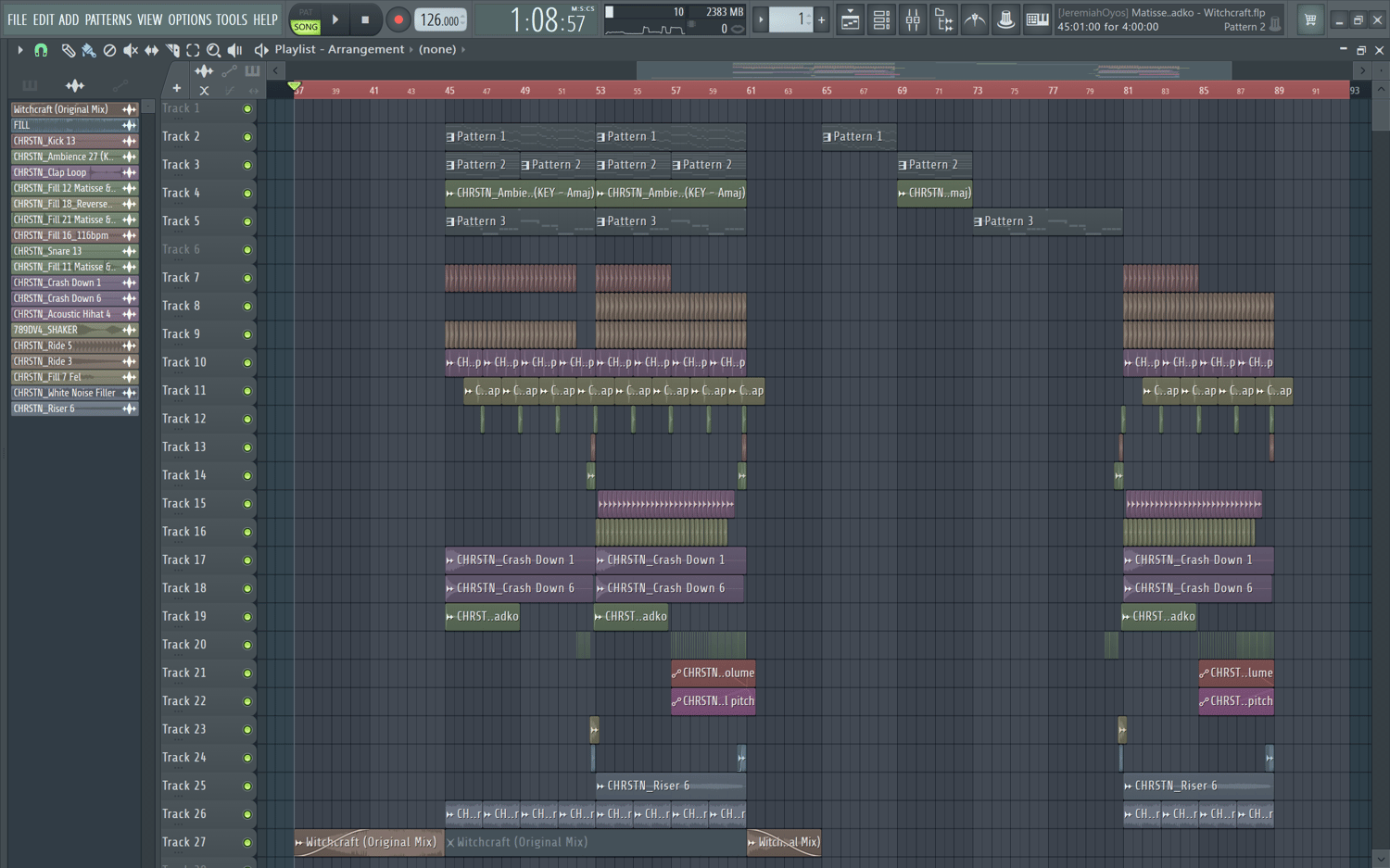
Task: Open the tempo tapper icon
Action: point(975,19)
